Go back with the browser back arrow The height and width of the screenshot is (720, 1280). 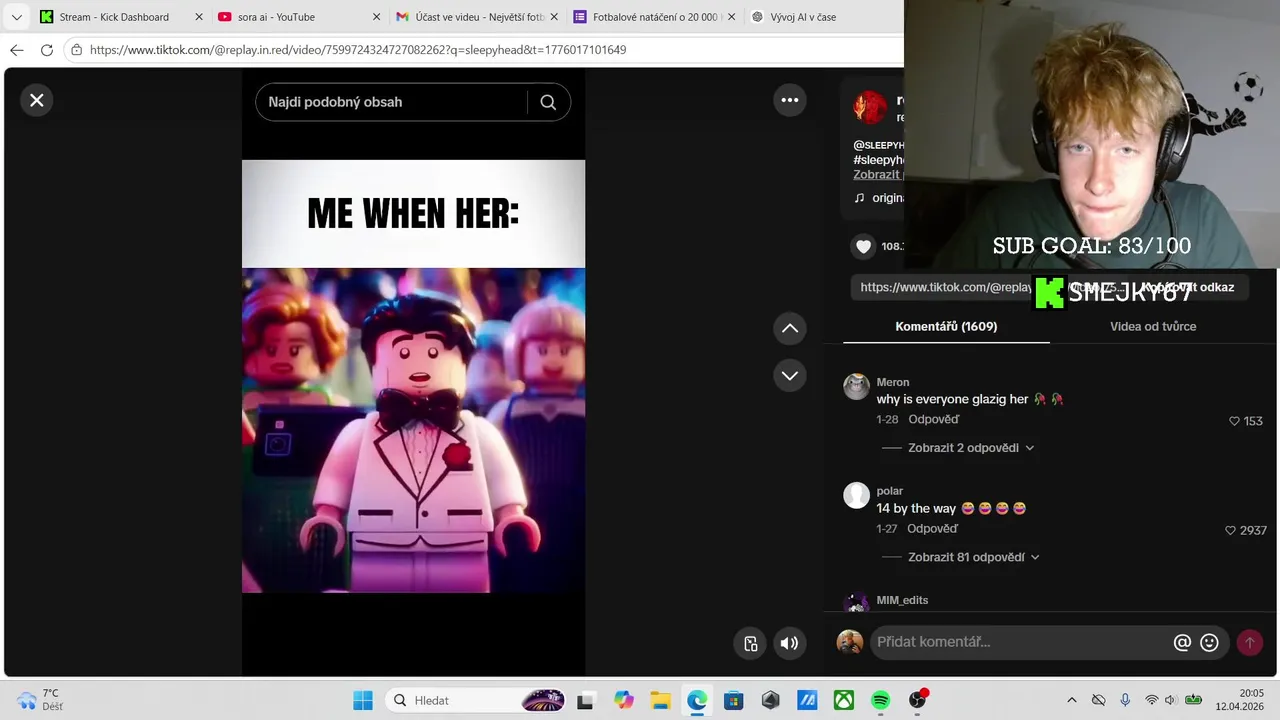click(16, 50)
